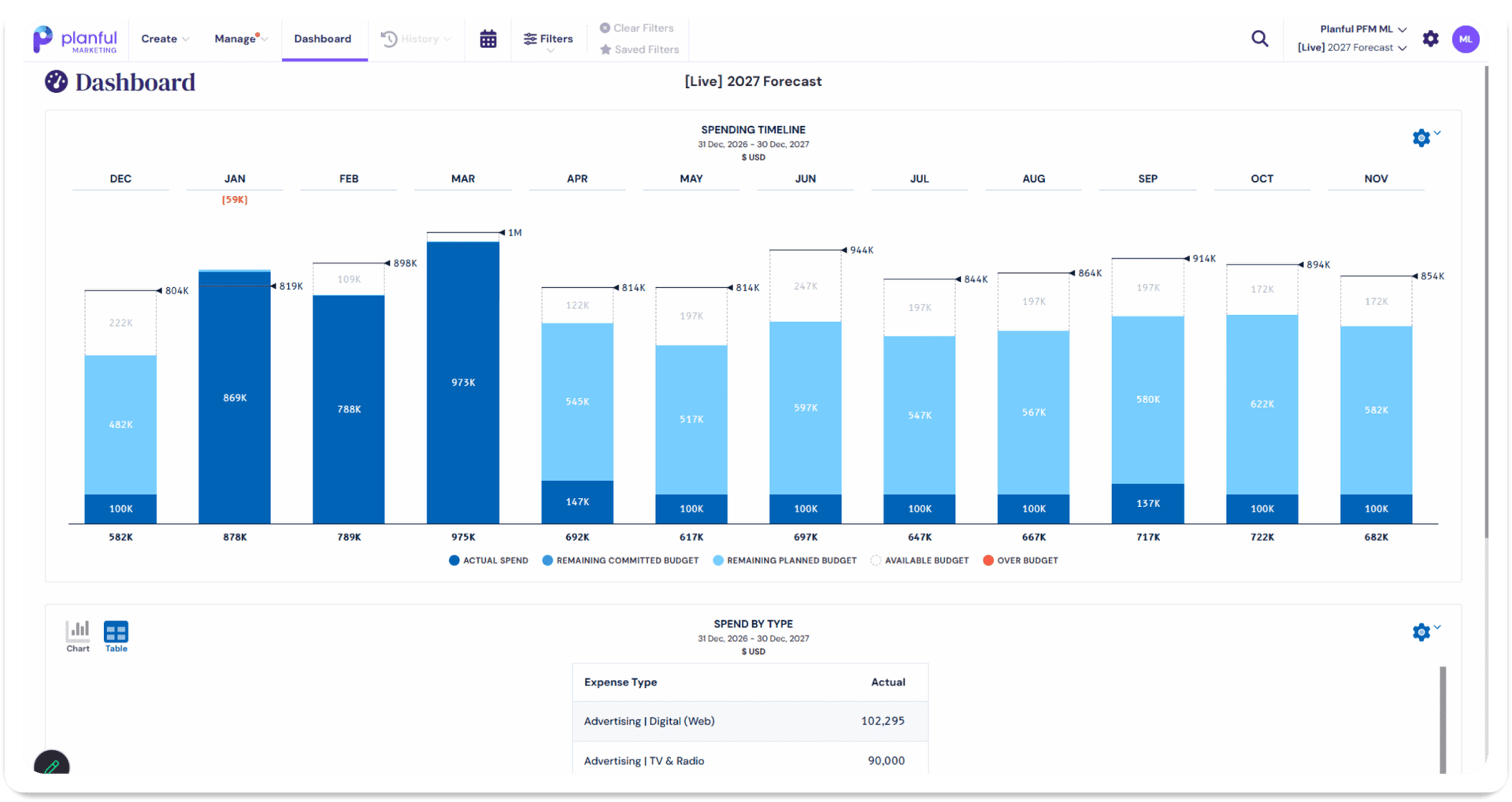Click the March 1M budget marker
Viewport: 1512px width, 802px height.
pos(510,233)
